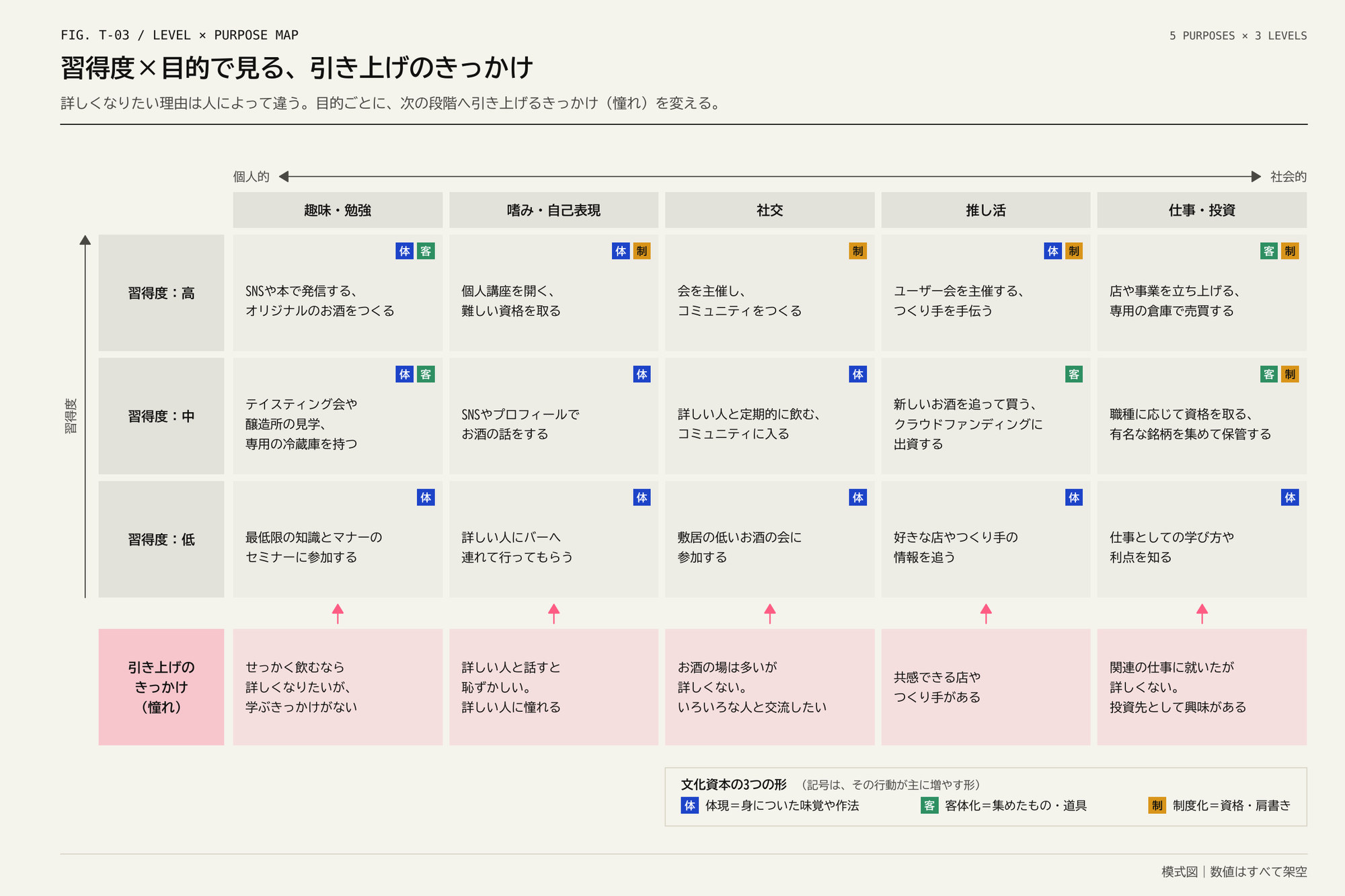
Task: Click the 体 badge in the 最低限の知識とマナー cell
Action: click(x=426, y=497)
